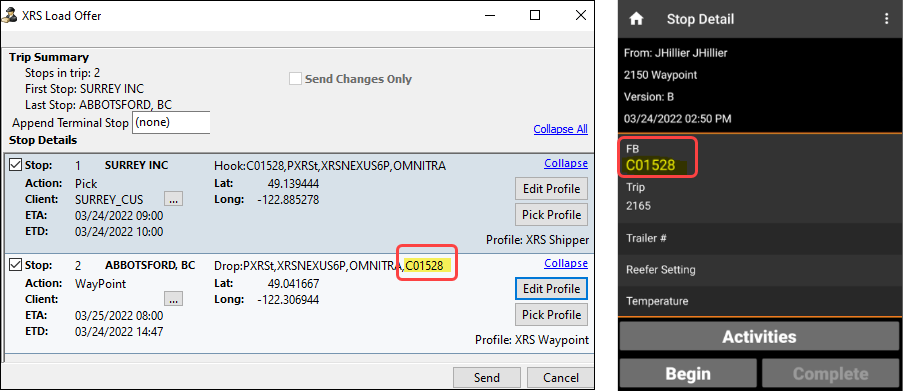Tap the Begin button
903x391 pixels.
click(x=688, y=374)
